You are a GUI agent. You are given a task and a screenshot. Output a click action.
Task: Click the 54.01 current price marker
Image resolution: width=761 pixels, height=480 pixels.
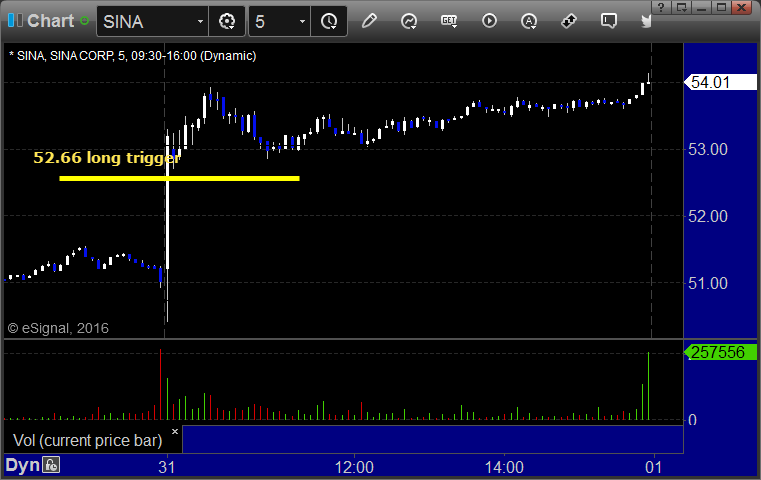point(720,82)
